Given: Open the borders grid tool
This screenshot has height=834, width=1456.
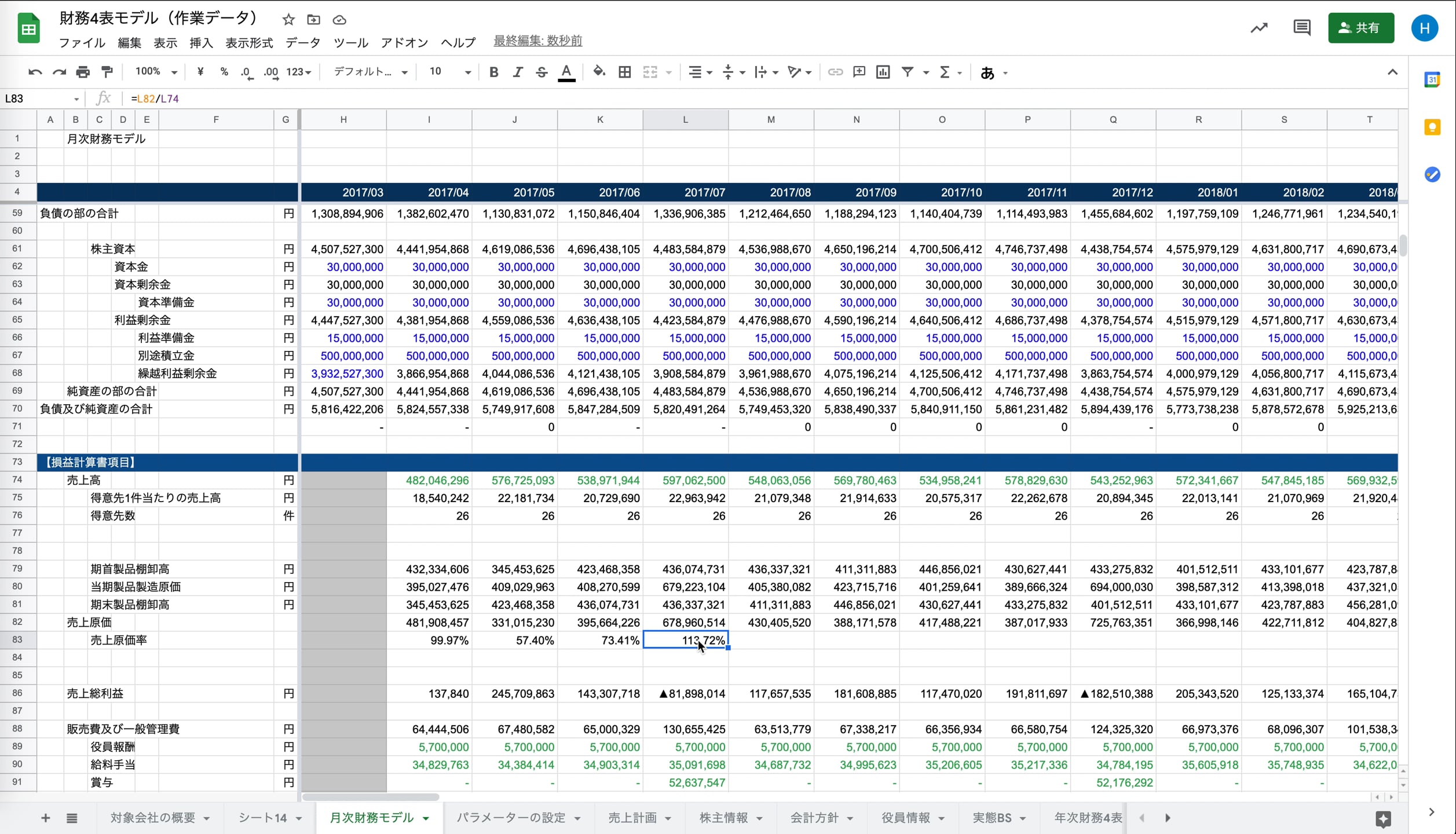Looking at the screenshot, I should [624, 72].
